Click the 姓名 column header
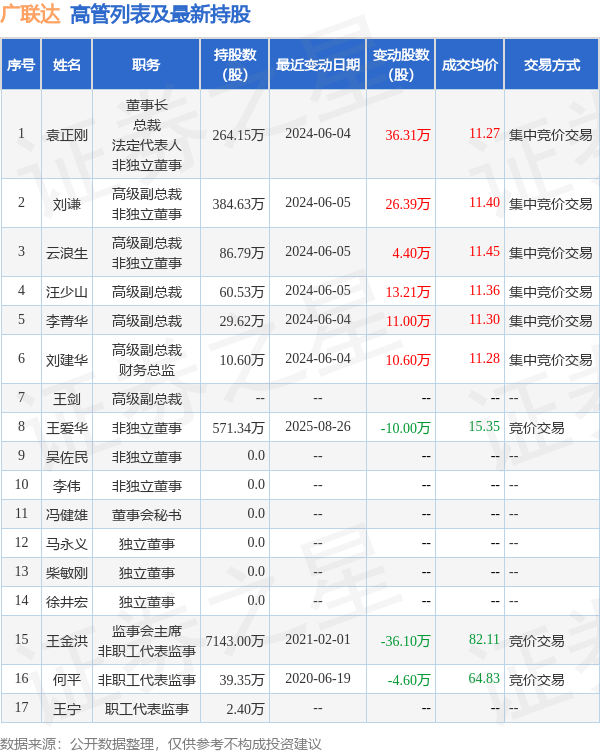Viewport: 600px width, 753px height. click(x=67, y=64)
